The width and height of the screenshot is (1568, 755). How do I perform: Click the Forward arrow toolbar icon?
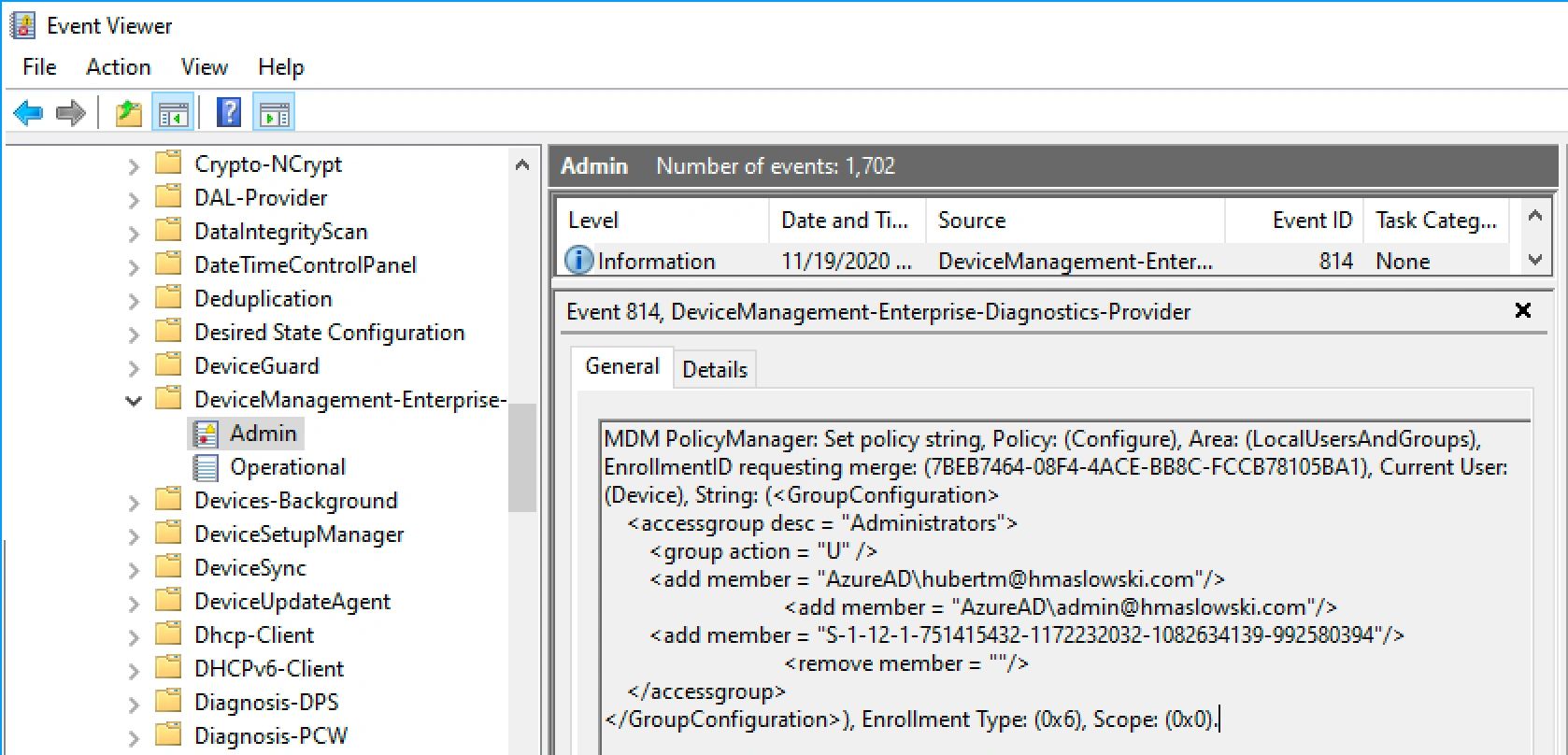(x=71, y=113)
